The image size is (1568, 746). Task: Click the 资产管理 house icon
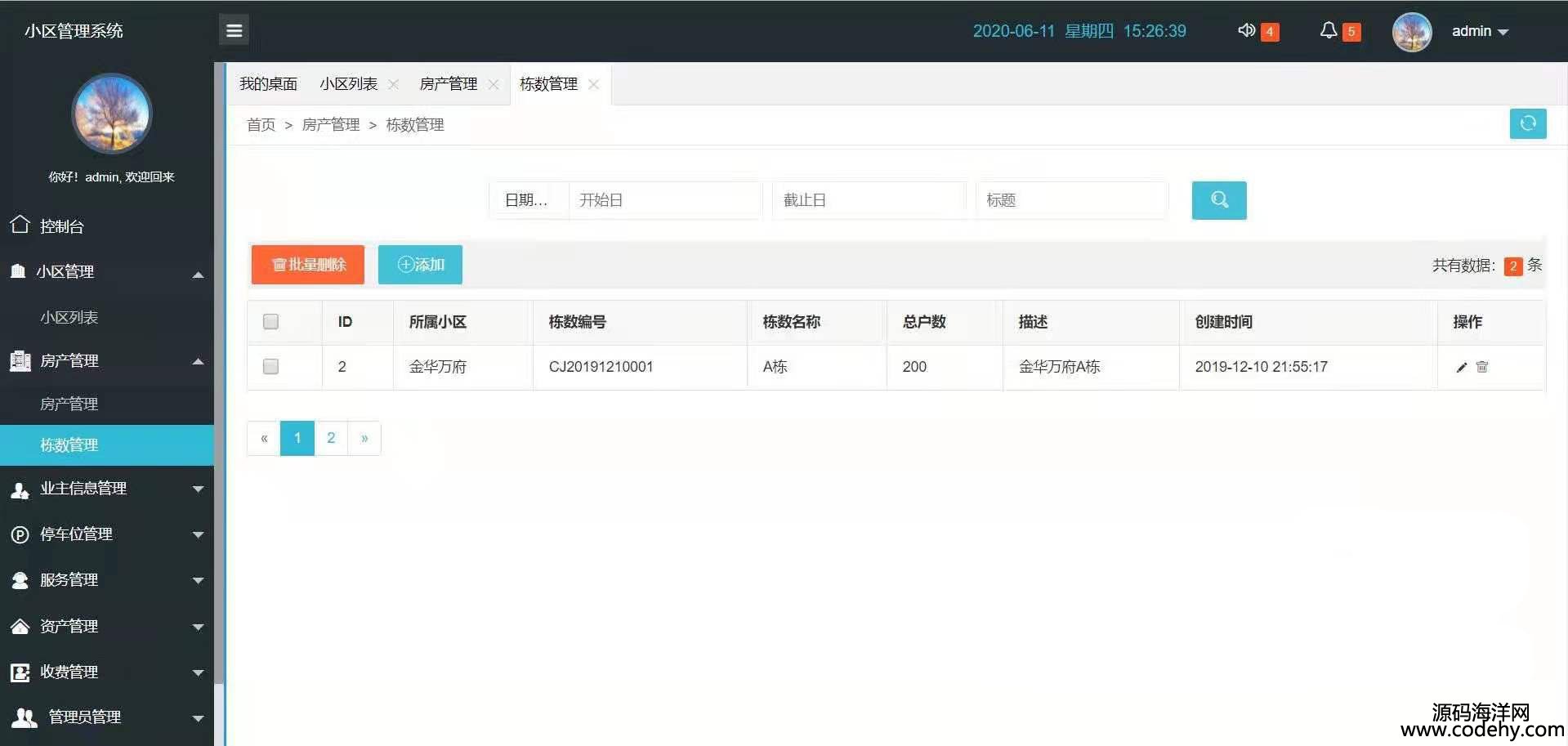pos(20,627)
